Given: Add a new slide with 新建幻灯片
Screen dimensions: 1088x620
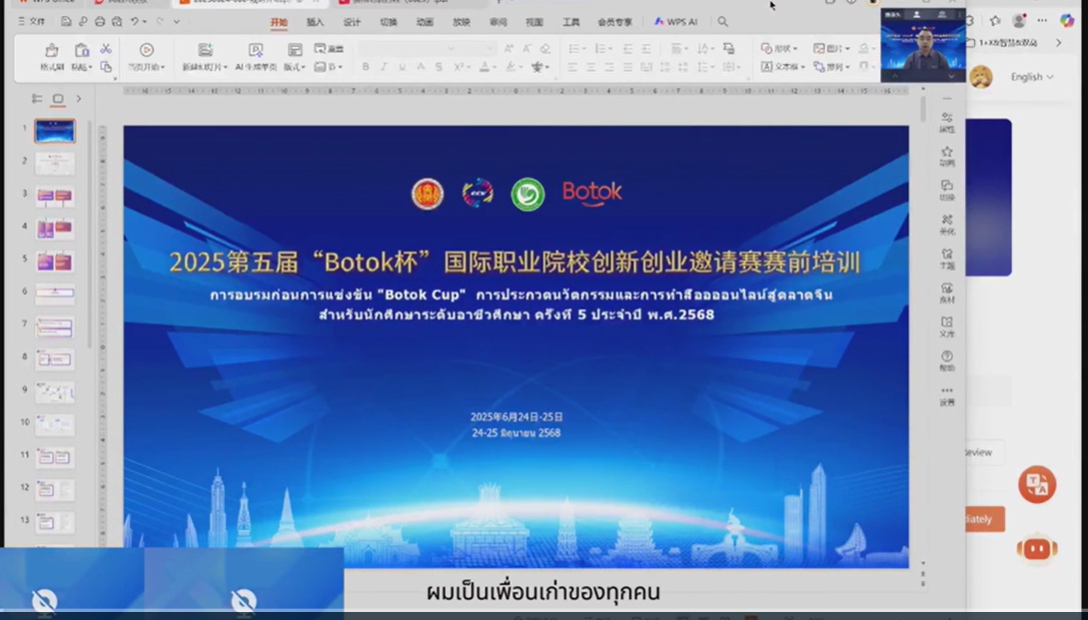Looking at the screenshot, I should (205, 57).
